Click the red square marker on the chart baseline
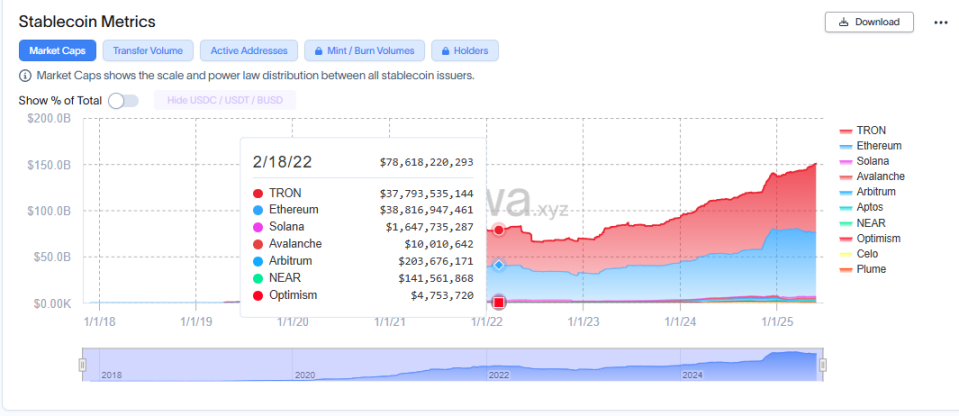This screenshot has width=959, height=416. tap(499, 302)
